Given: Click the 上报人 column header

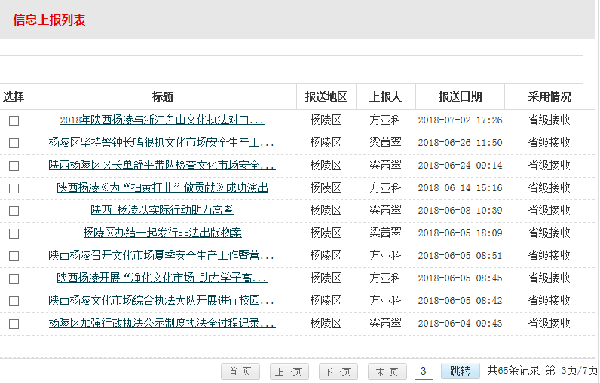Looking at the screenshot, I should pyautogui.click(x=385, y=97).
